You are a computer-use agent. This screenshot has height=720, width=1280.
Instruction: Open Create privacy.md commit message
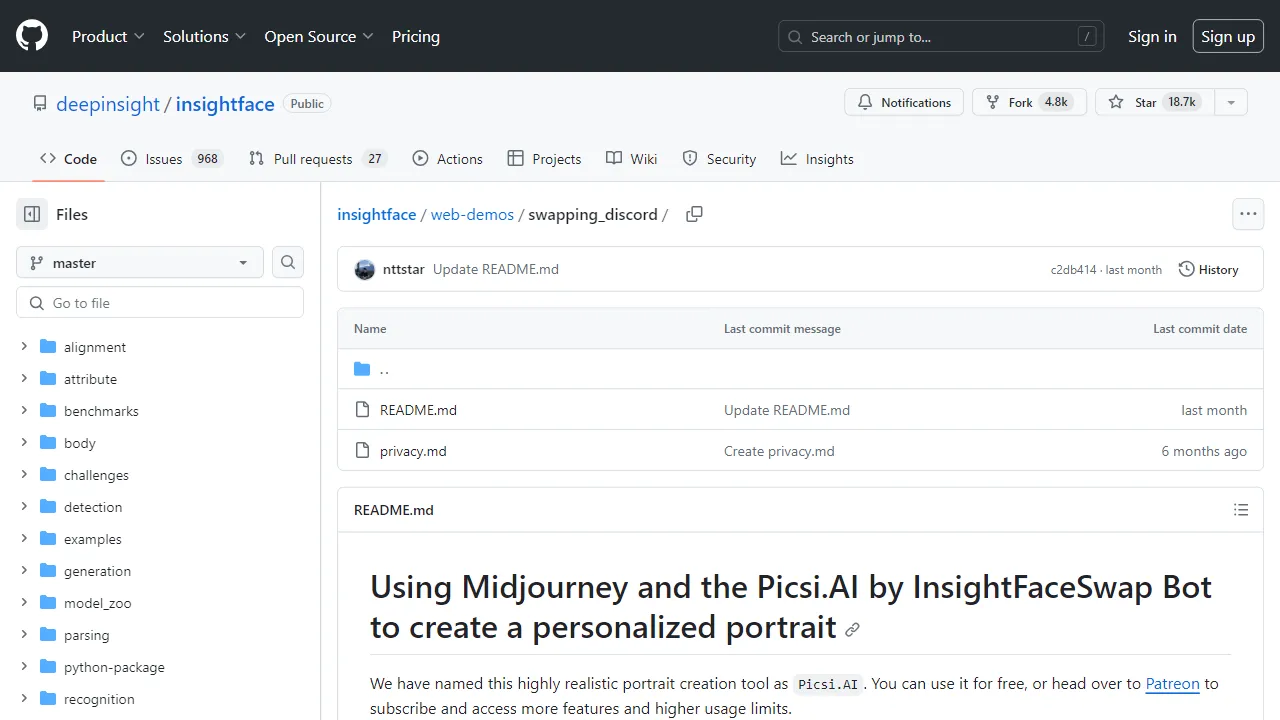[x=779, y=451]
